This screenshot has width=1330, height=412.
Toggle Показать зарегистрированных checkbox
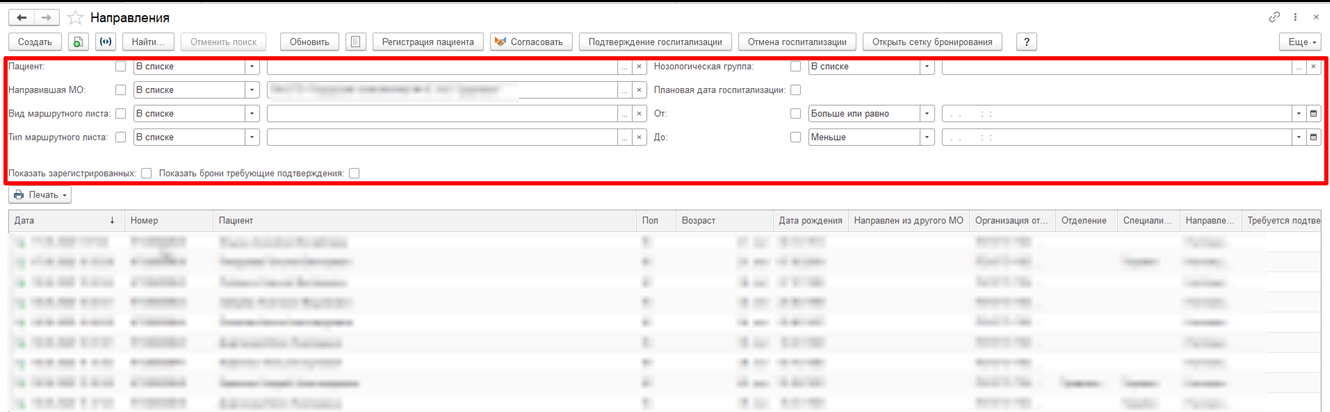tap(147, 173)
